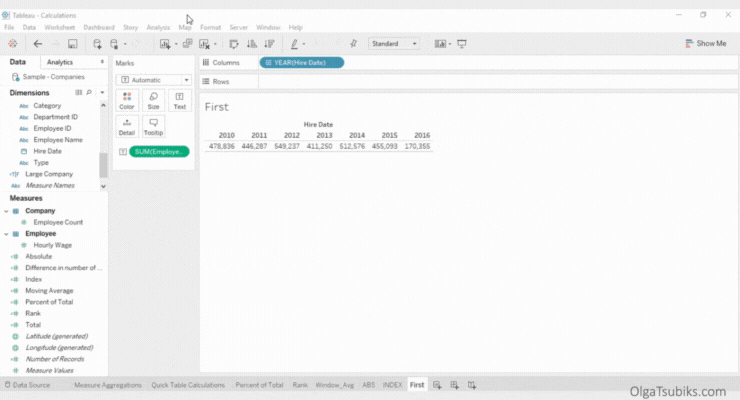Click the Show/Hide Cards toolbar icon
The image size is (740, 400).
pyautogui.click(x=440, y=44)
